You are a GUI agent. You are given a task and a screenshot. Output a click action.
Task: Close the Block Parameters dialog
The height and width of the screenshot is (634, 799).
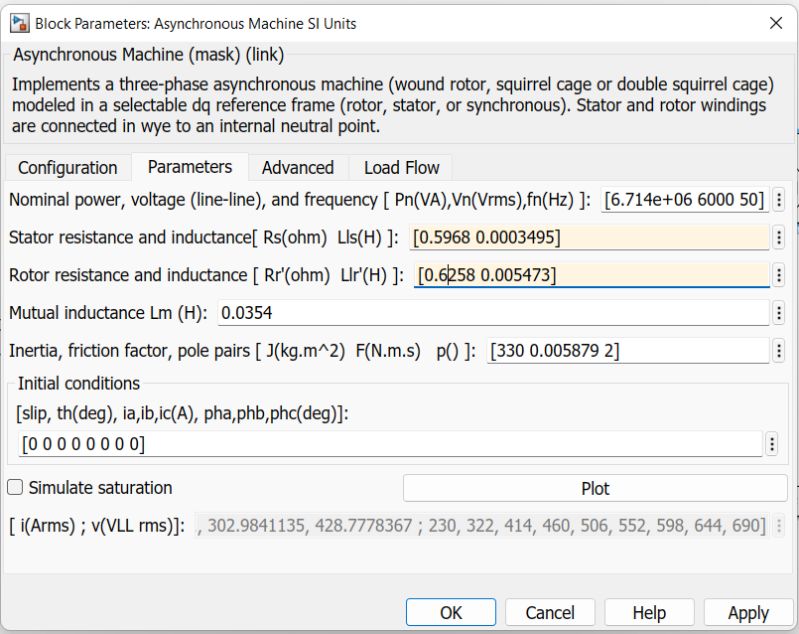(x=776, y=23)
